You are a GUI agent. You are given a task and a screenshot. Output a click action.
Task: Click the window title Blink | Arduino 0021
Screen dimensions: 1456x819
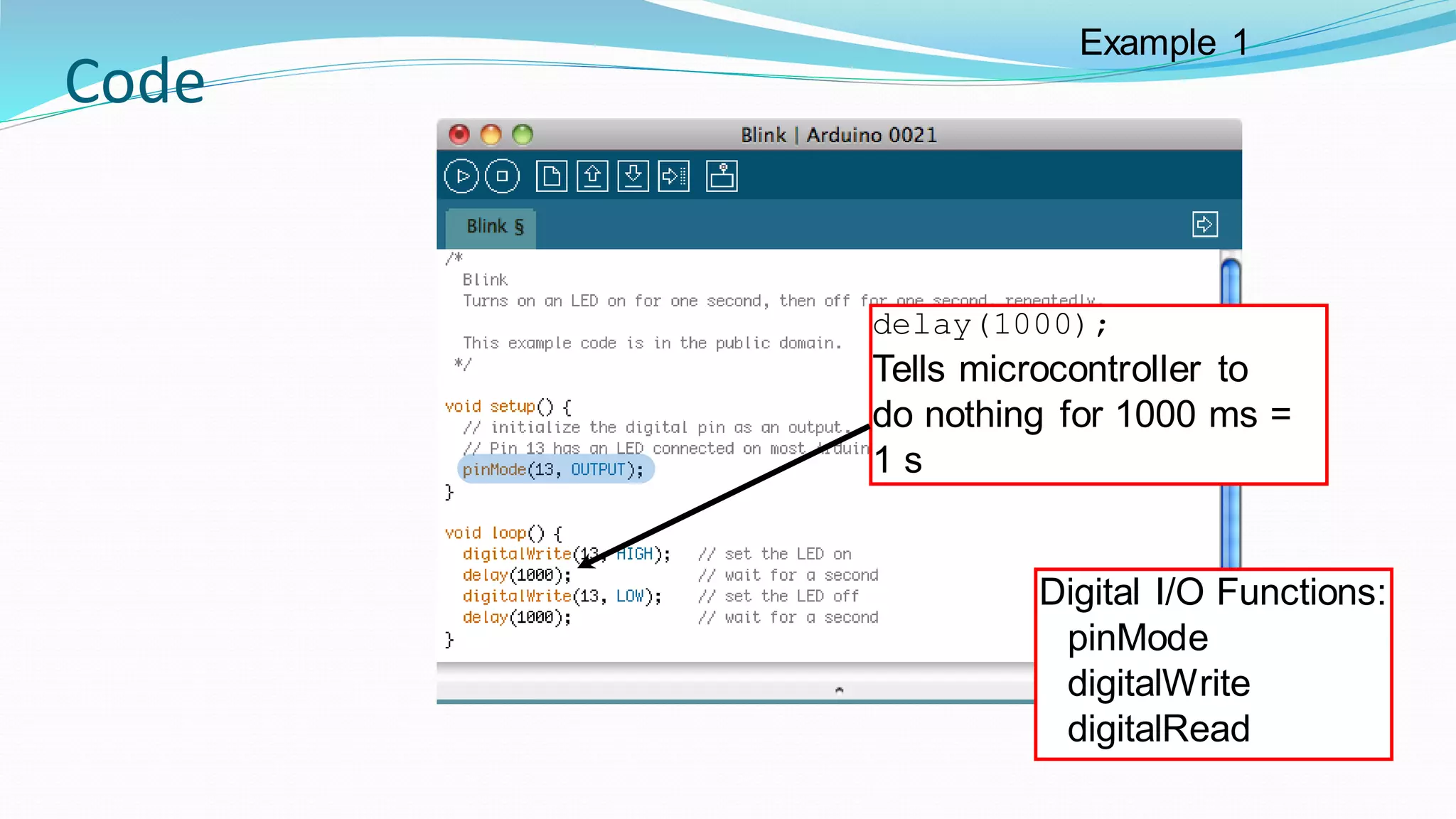coord(839,135)
